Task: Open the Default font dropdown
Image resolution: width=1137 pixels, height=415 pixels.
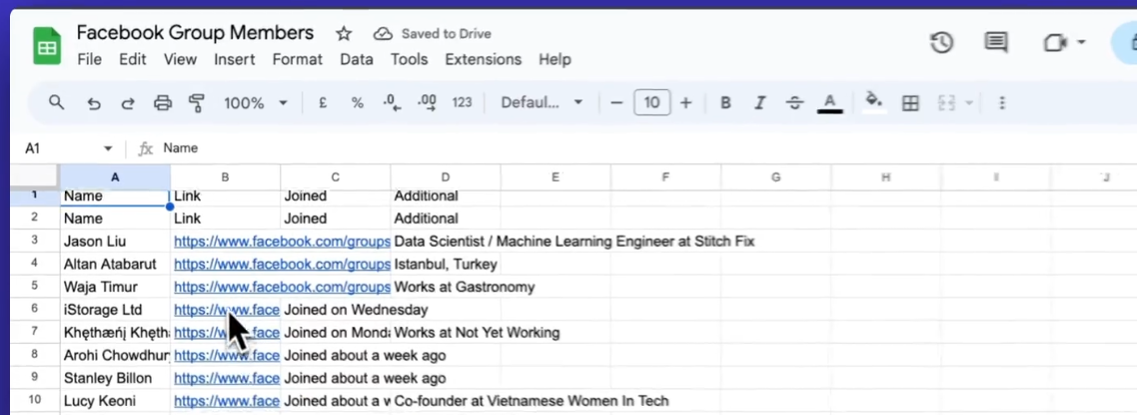Action: [542, 103]
